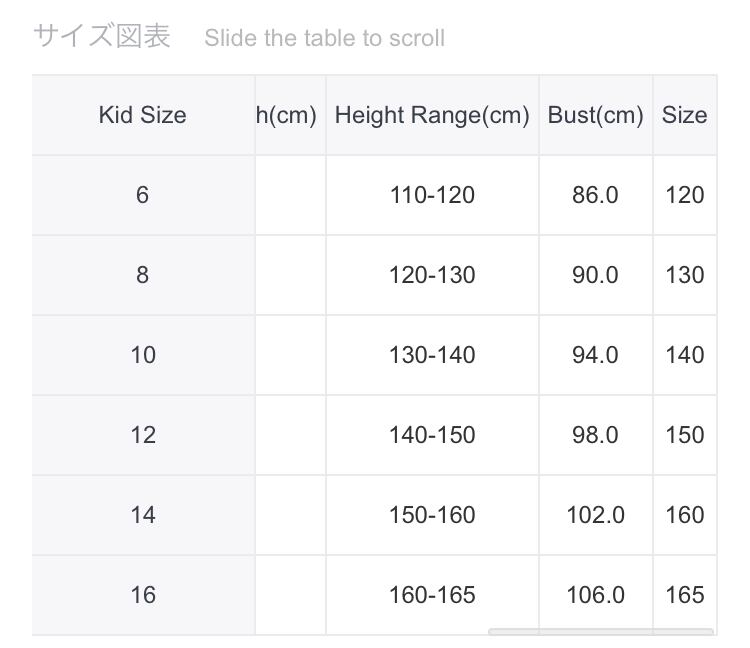
Task: Select Kid Size 16 cell
Action: coord(142,595)
